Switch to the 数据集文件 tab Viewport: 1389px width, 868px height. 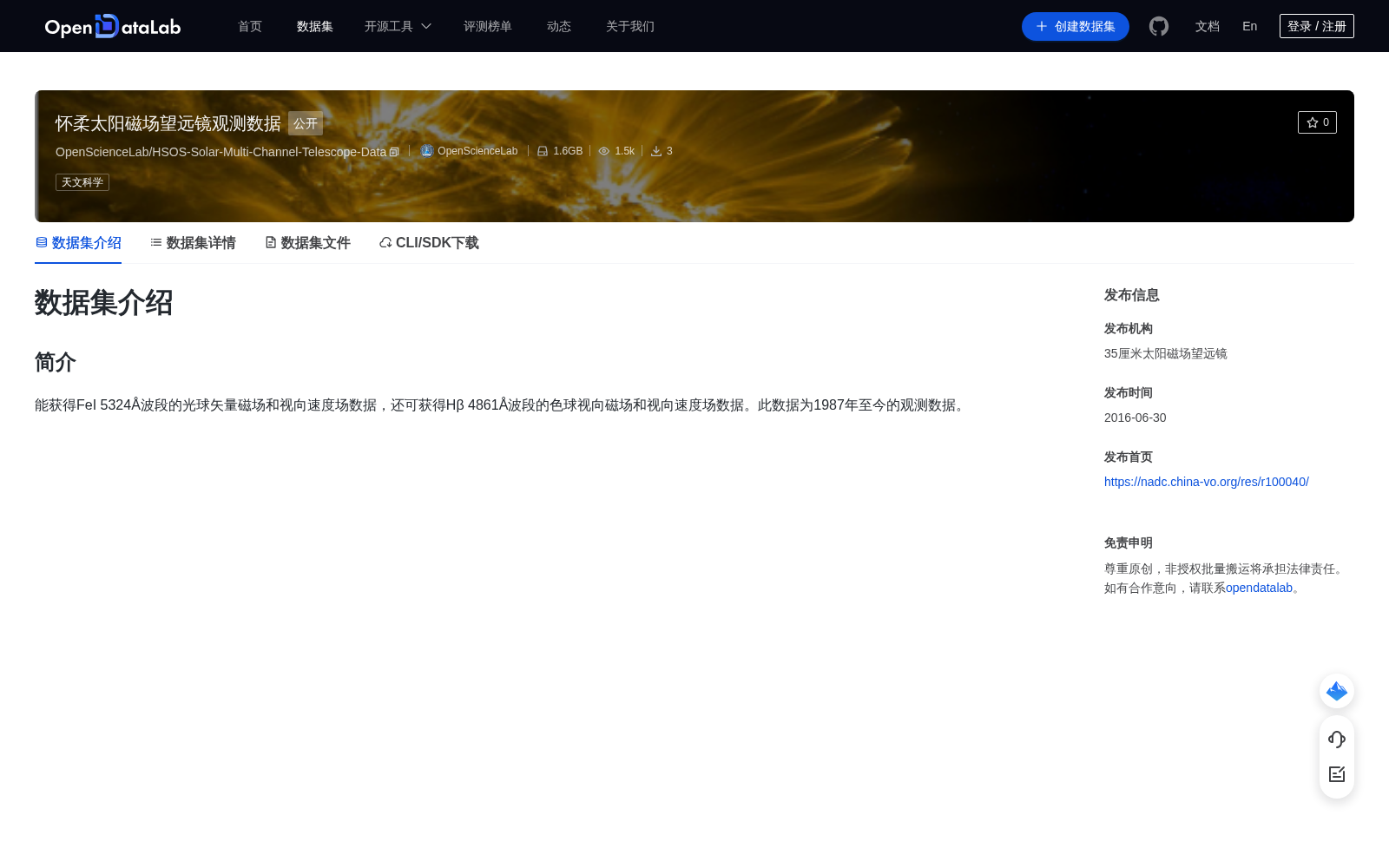tap(307, 243)
